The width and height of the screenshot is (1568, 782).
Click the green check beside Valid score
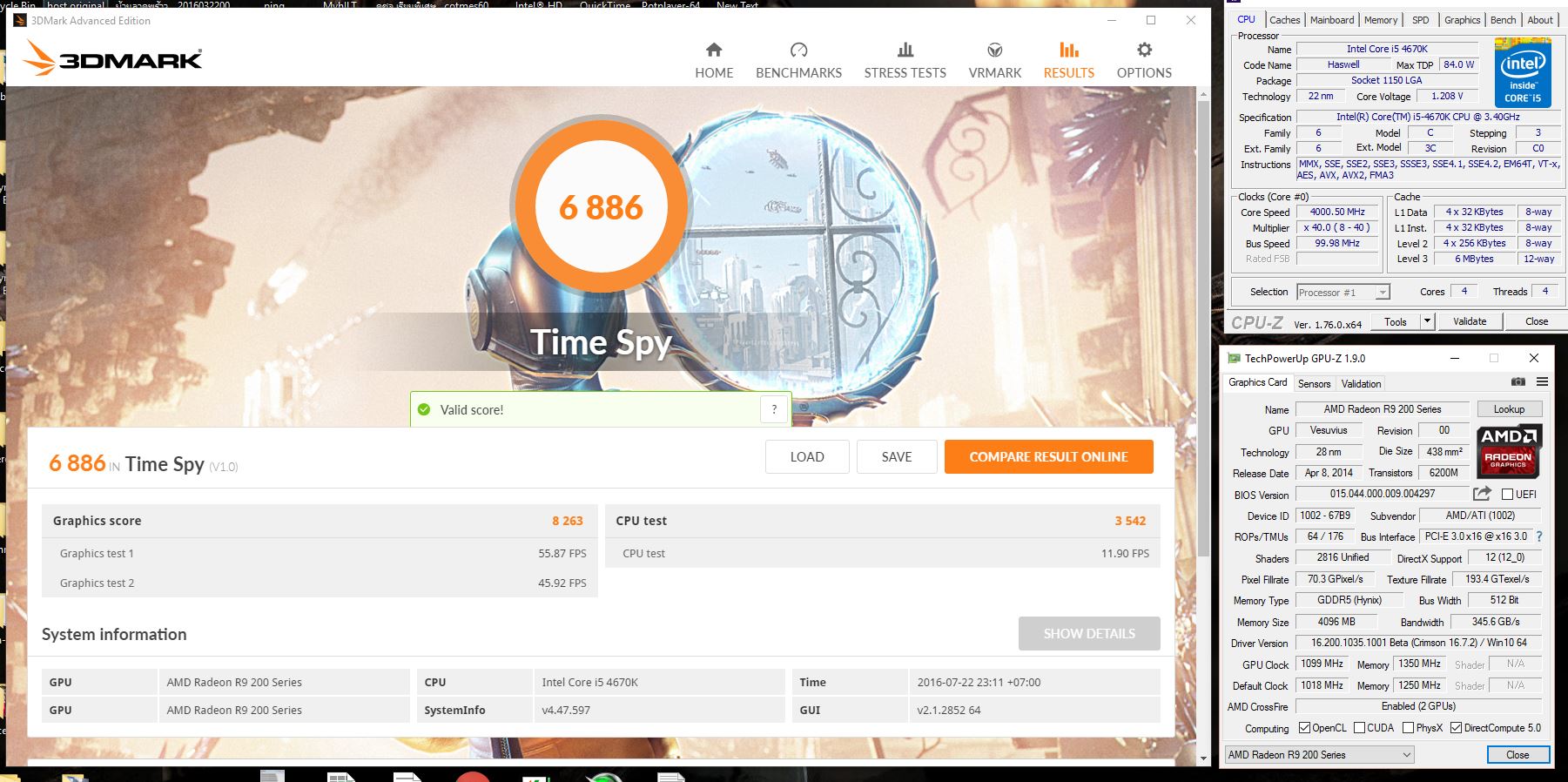[424, 409]
